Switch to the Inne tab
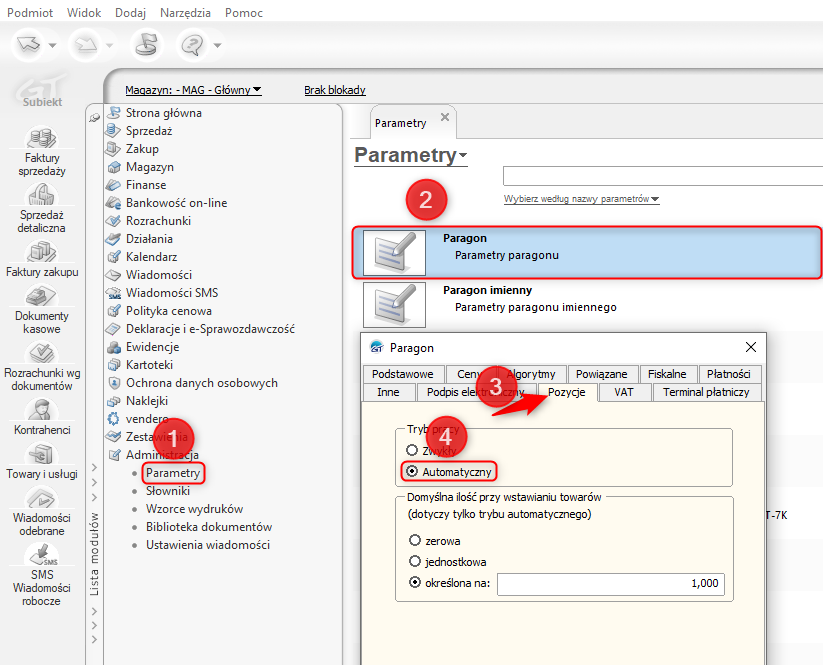Image resolution: width=823 pixels, height=665 pixels. point(388,392)
